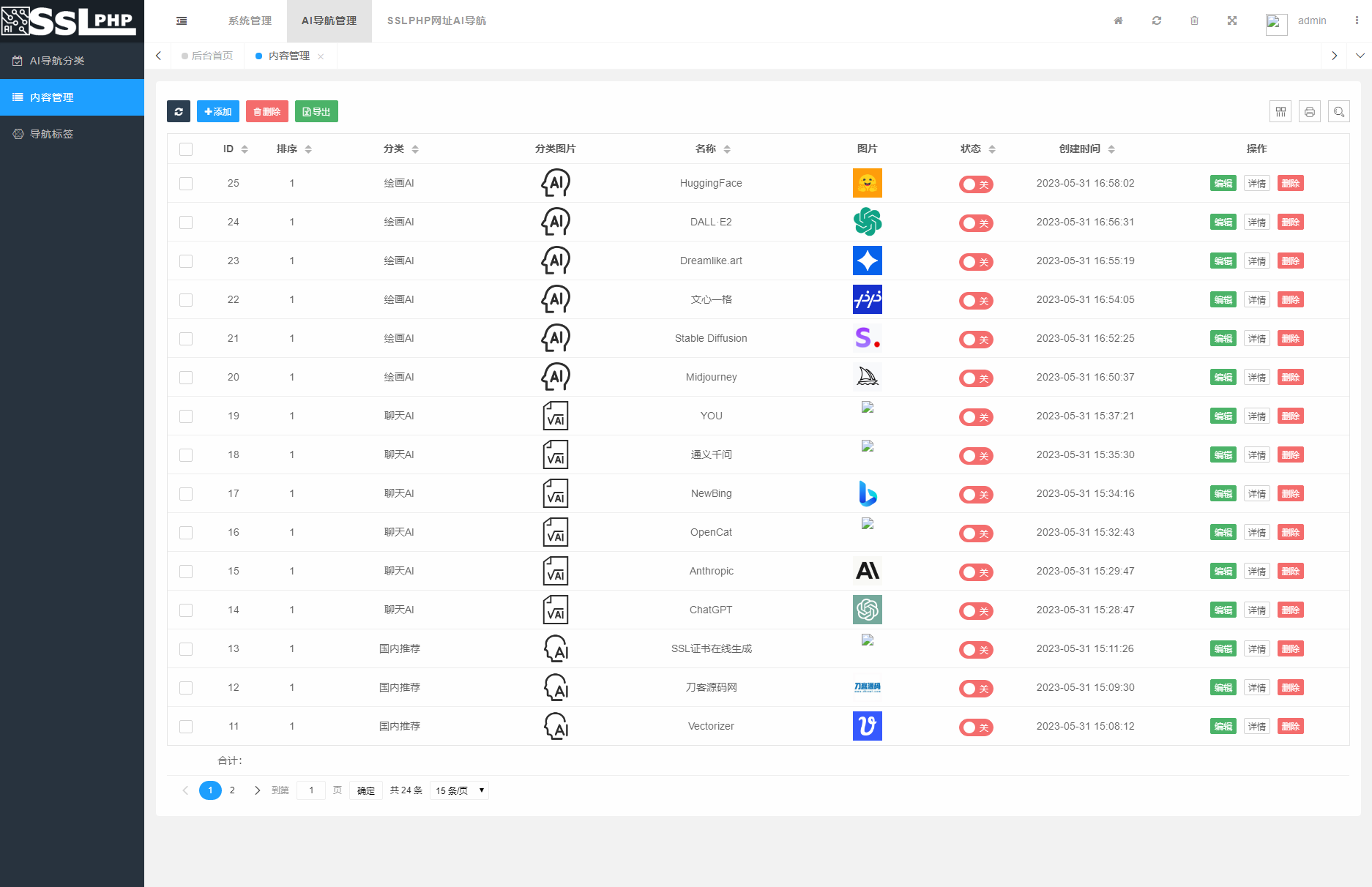Click the print icon above the table
Screen dimensions: 1372x887
[x=1310, y=111]
